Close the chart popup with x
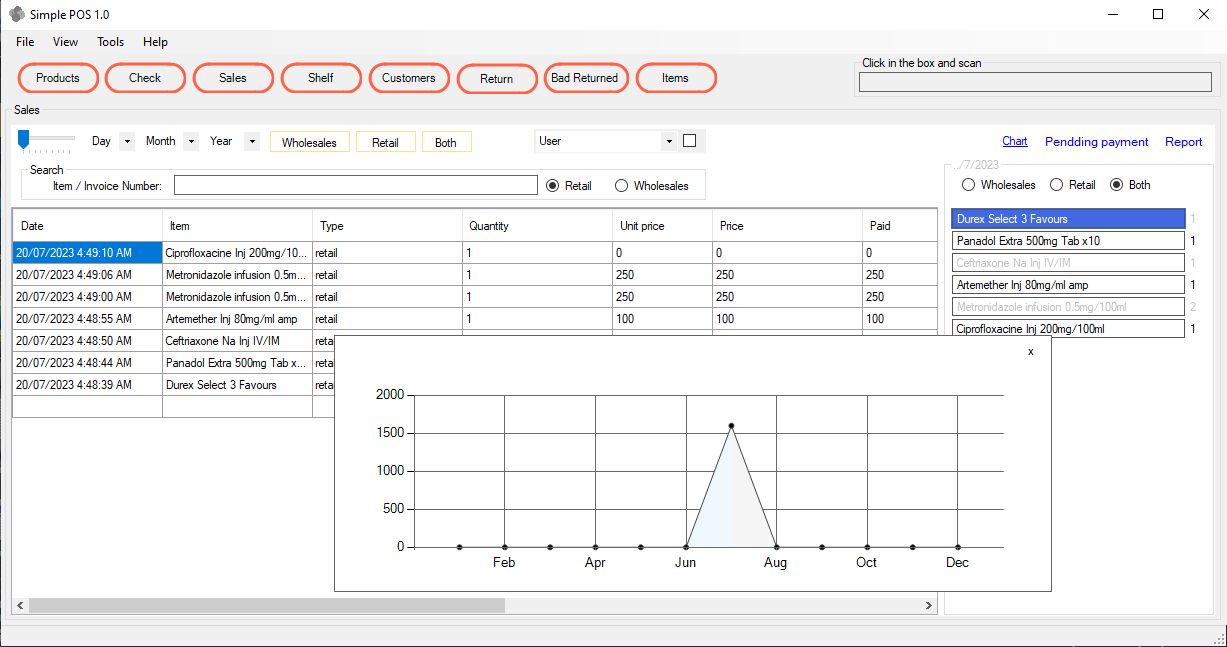Image resolution: width=1227 pixels, height=647 pixels. coord(1031,351)
